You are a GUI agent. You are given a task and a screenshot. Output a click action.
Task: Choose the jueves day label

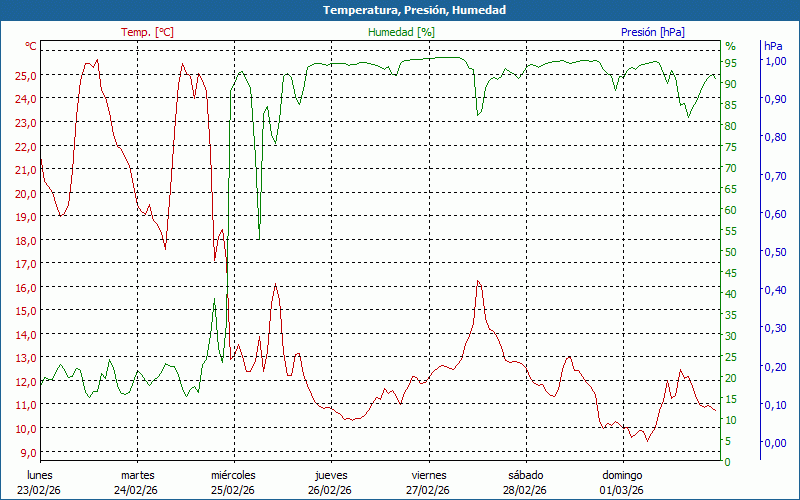331,475
